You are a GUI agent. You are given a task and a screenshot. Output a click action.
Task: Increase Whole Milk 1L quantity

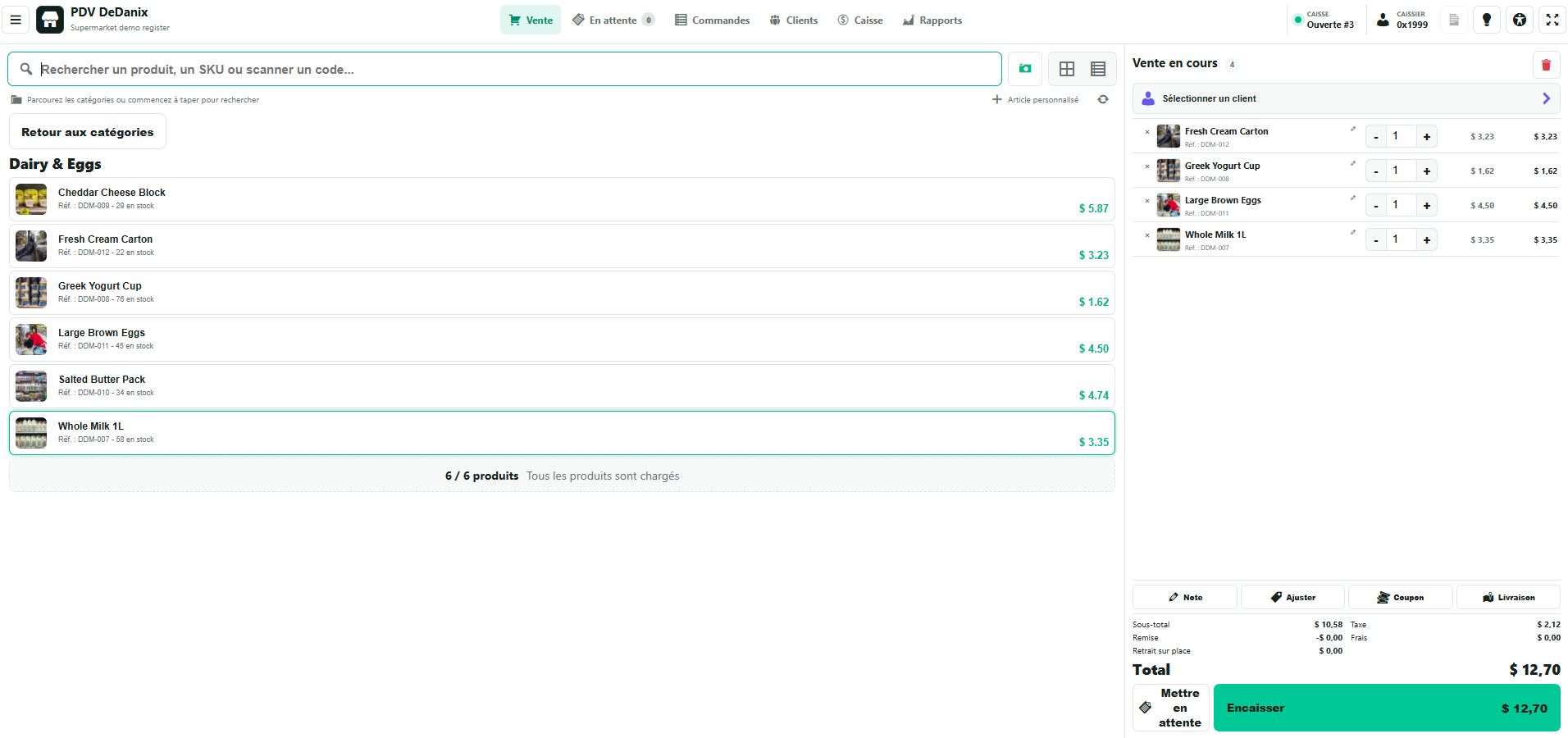point(1427,240)
